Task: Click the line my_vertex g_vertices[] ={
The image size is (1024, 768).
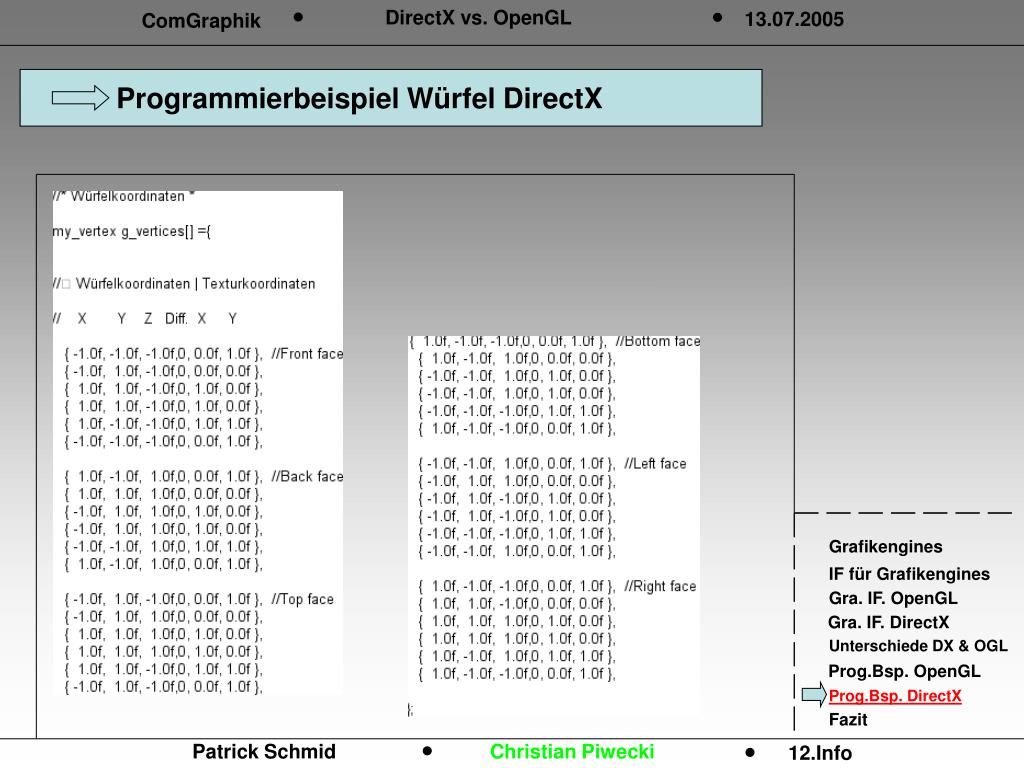Action: (x=131, y=232)
